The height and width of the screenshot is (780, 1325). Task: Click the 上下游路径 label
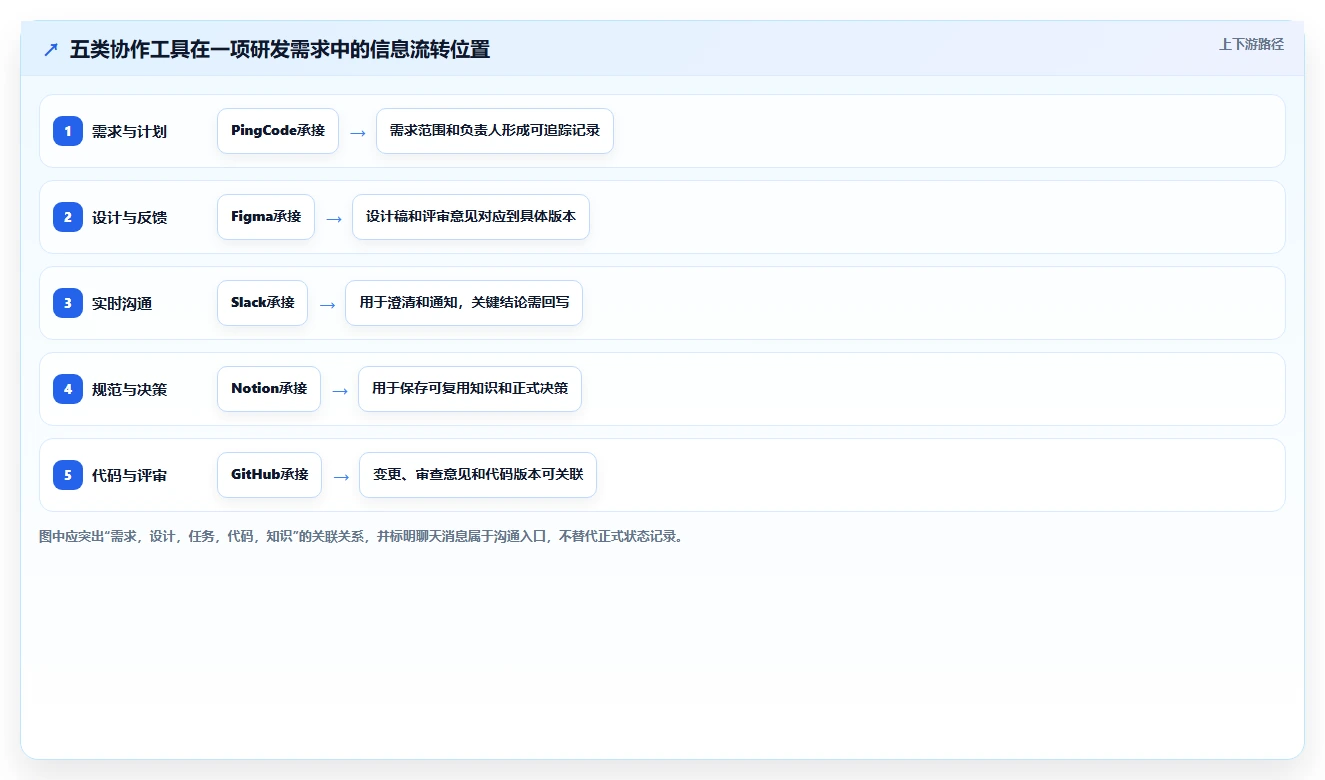pyautogui.click(x=1251, y=44)
